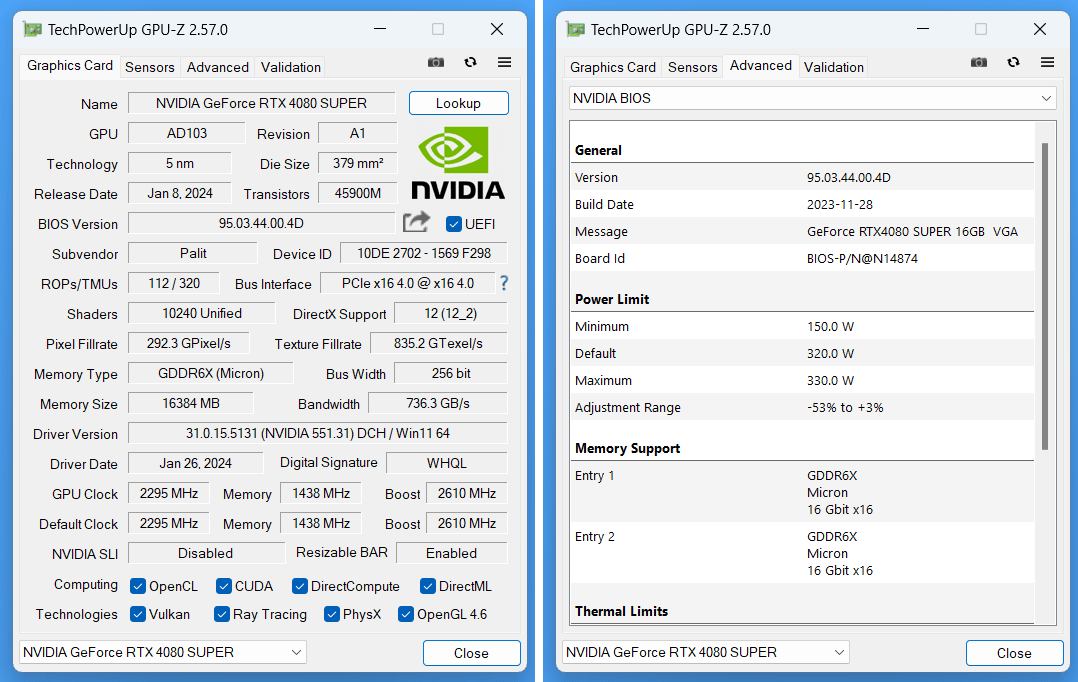The height and width of the screenshot is (682, 1078).
Task: Open the Validation tab in the right window
Action: click(834, 67)
